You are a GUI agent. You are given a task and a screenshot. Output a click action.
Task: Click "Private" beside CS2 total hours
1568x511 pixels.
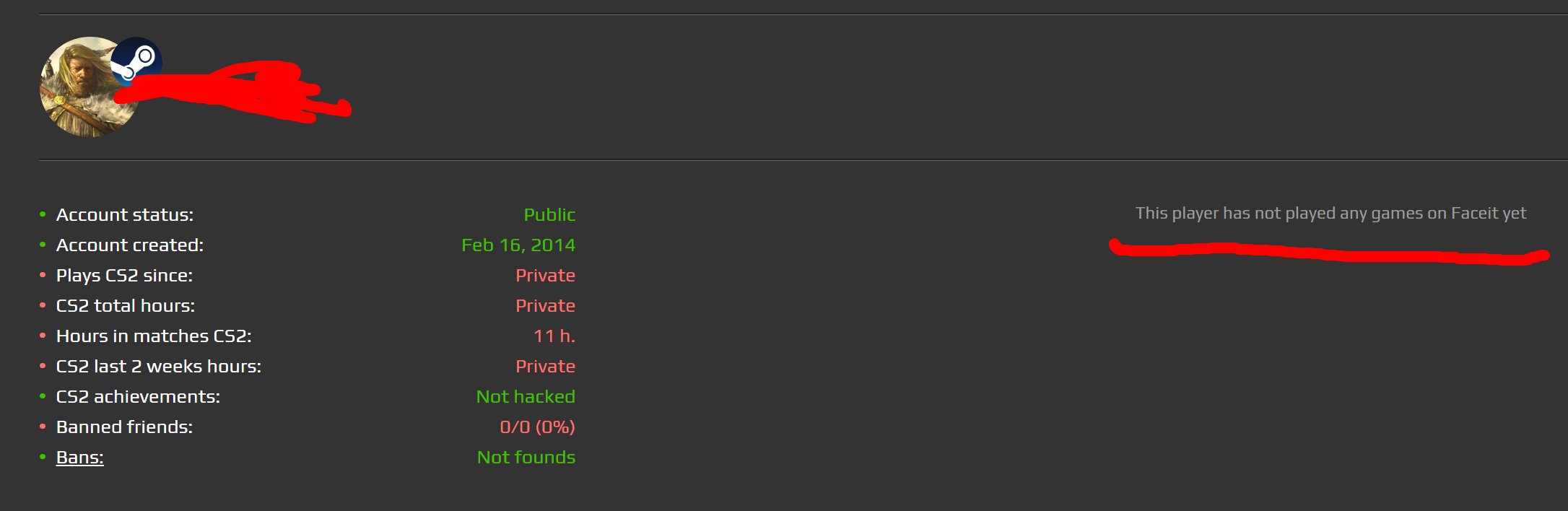pyautogui.click(x=545, y=306)
